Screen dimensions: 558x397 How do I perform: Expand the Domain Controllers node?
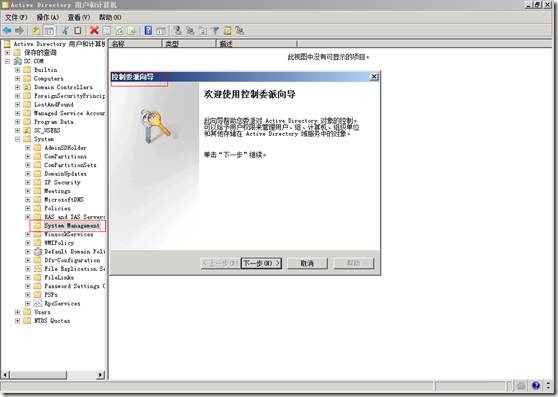pos(17,87)
